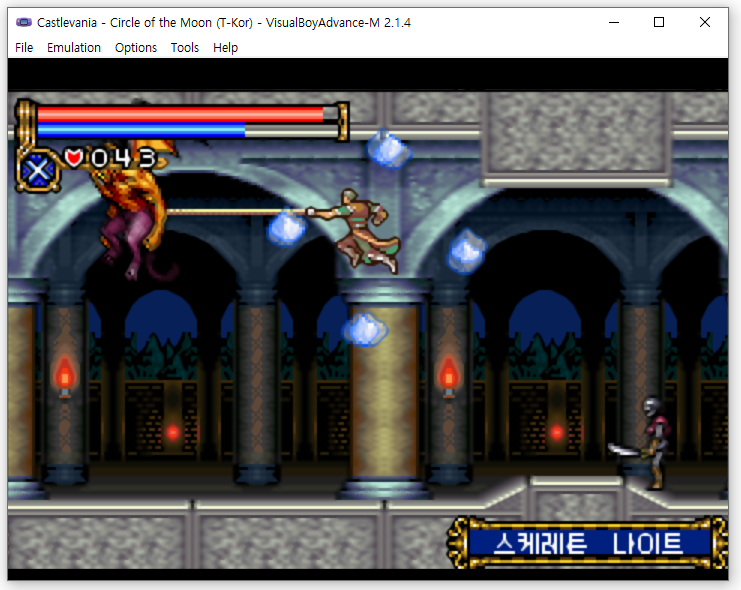Open the File menu
The height and width of the screenshot is (590, 741).
point(24,48)
